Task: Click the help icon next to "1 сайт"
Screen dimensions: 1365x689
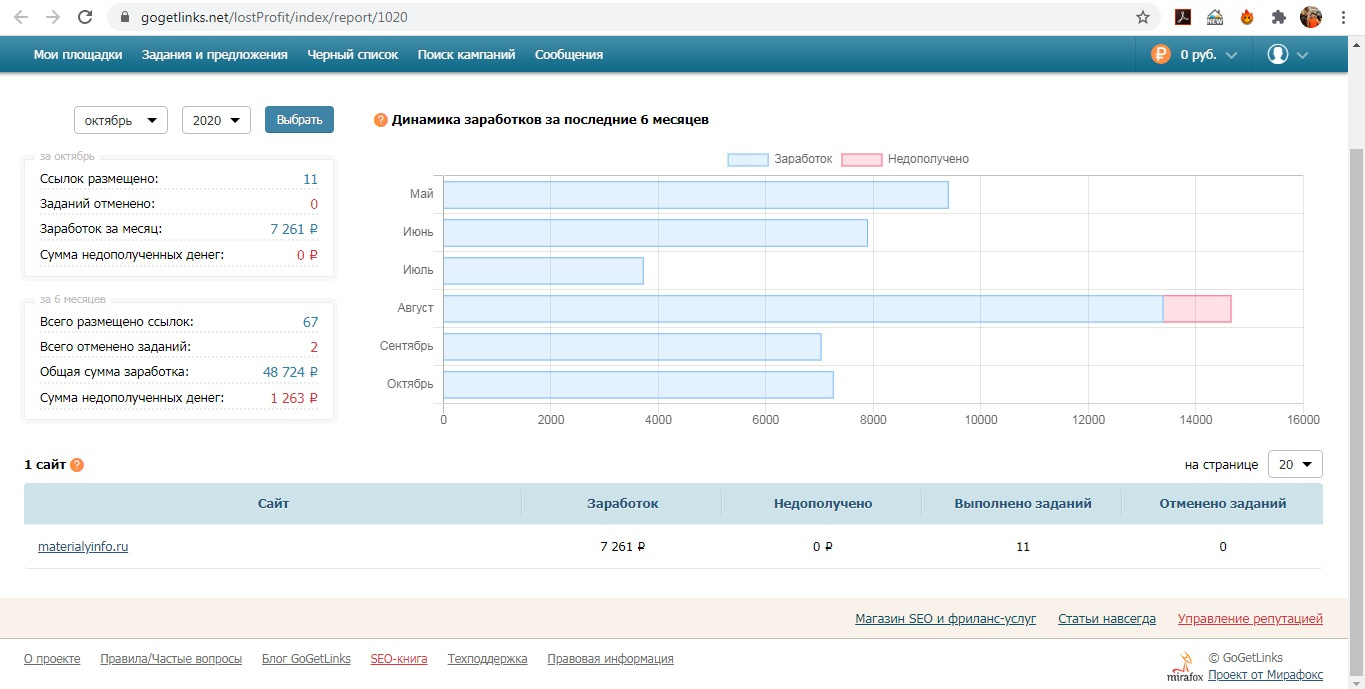Action: (77, 465)
